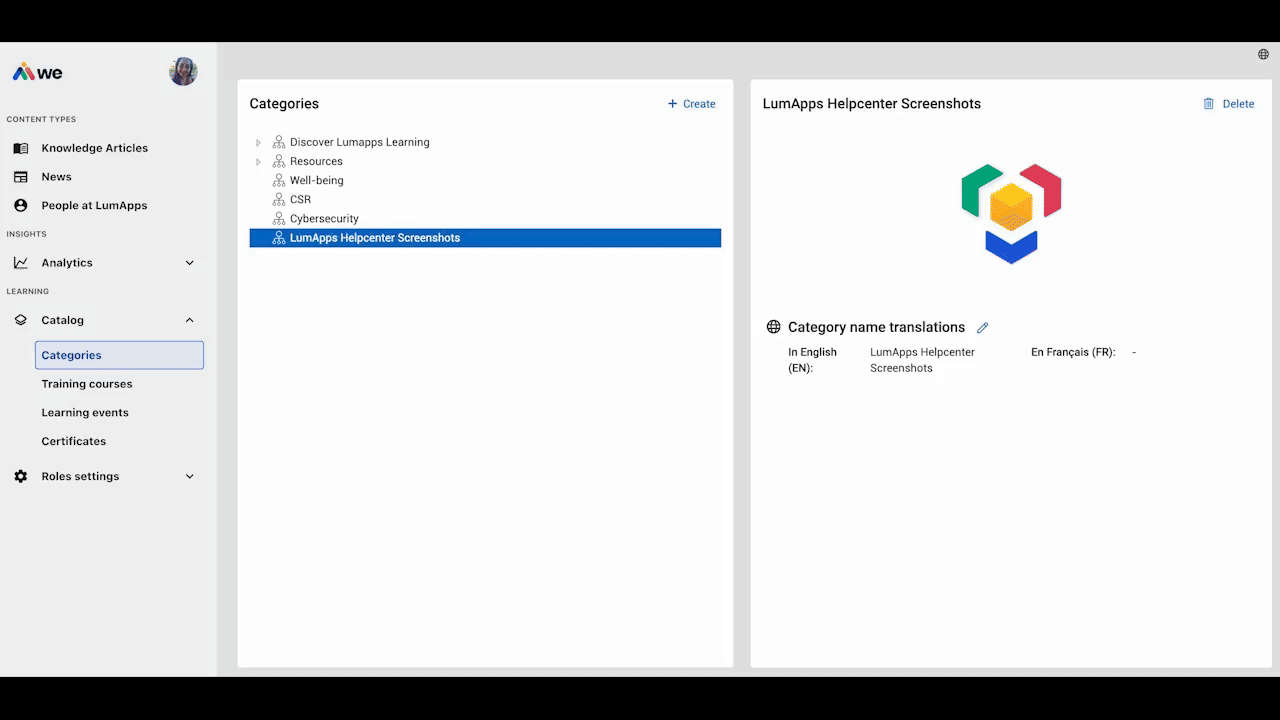Click the colorful cube category image
This screenshot has height=720, width=1280.
tap(1011, 213)
